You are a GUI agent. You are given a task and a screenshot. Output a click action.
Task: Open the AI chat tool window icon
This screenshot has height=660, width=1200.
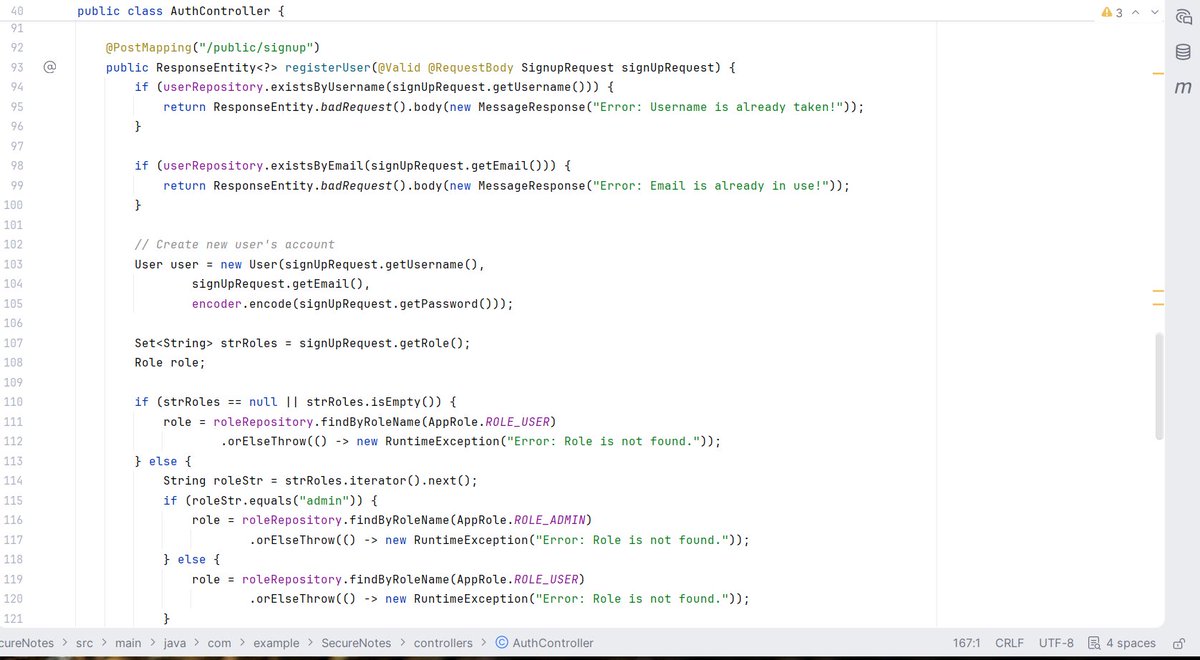1183,16
